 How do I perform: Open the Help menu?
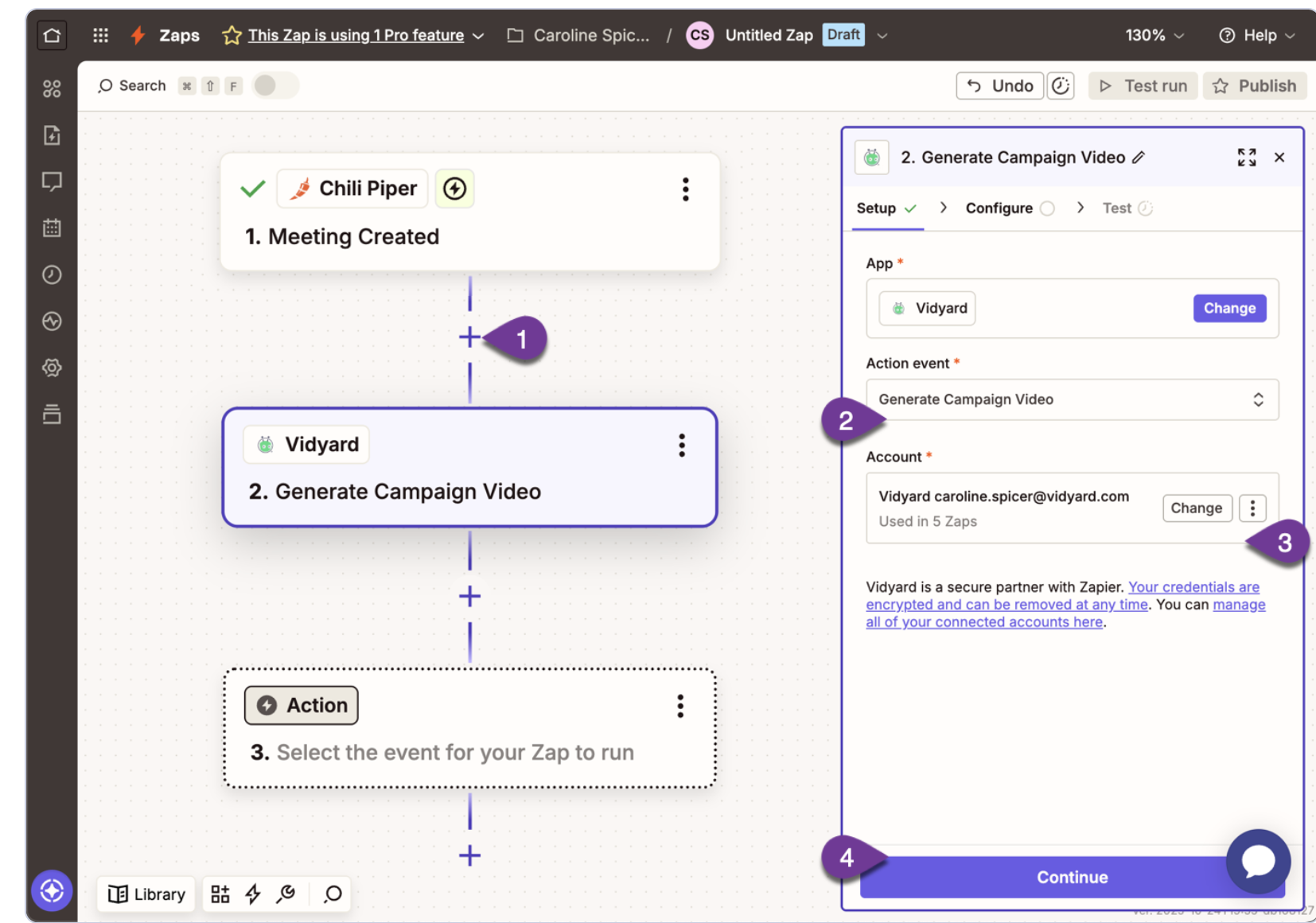point(1257,35)
